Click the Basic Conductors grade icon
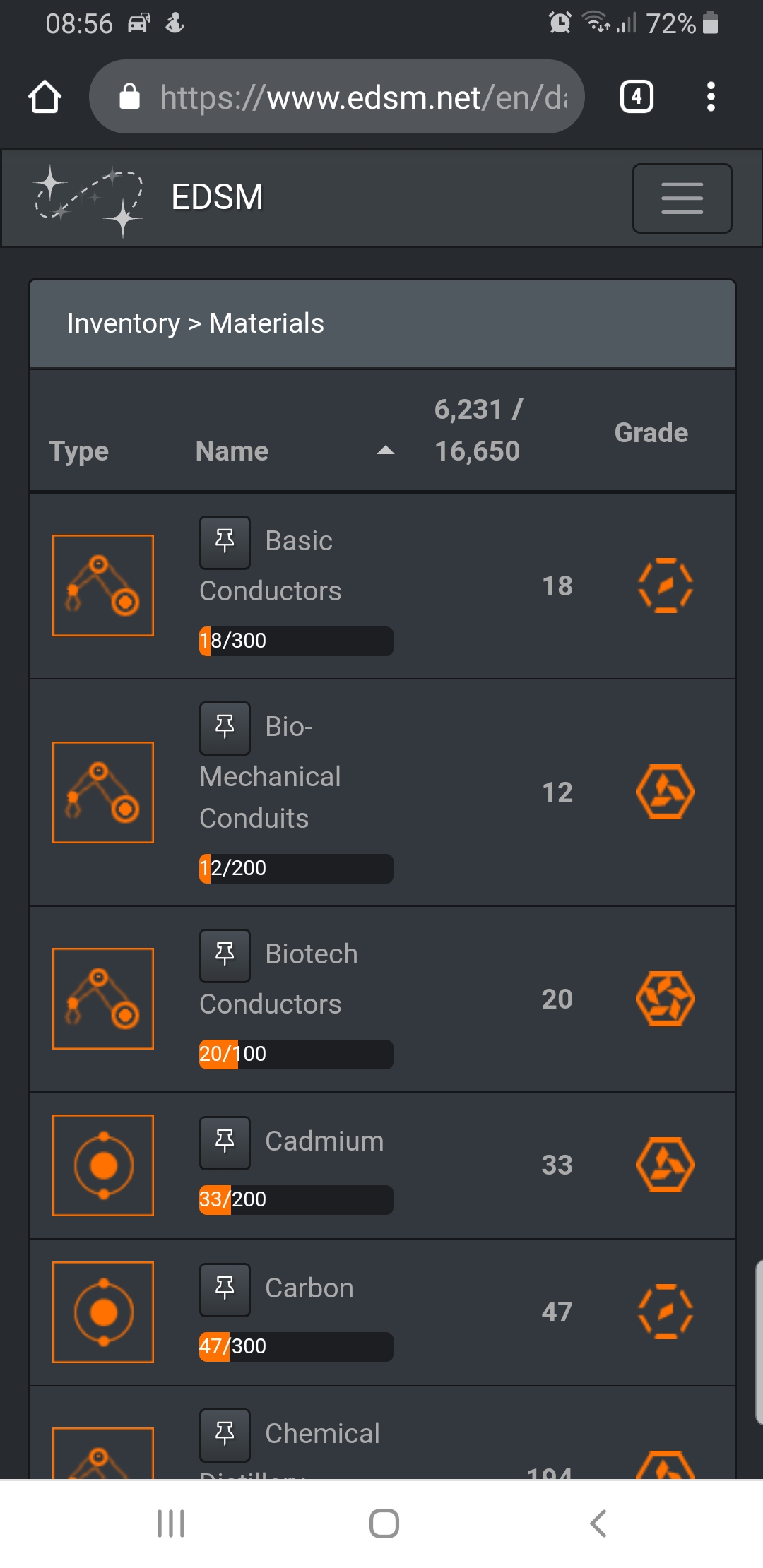This screenshot has height=1568, width=763. coord(665,586)
